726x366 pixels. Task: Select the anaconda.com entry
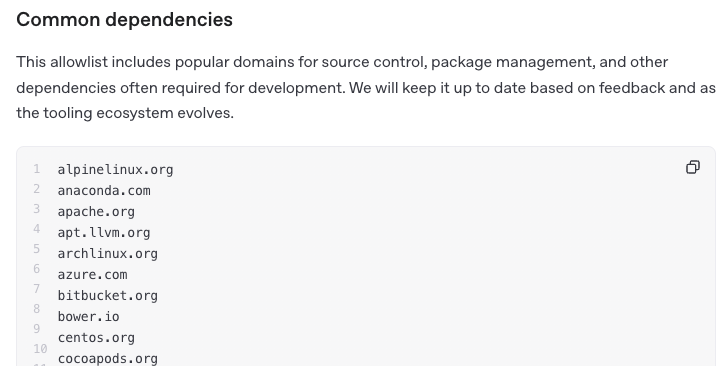[104, 191]
